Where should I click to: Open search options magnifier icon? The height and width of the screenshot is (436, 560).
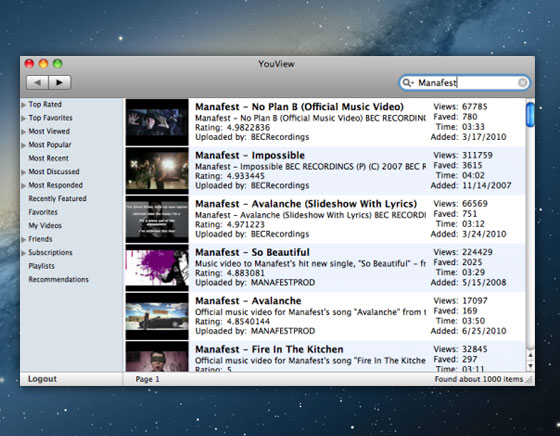[x=408, y=83]
